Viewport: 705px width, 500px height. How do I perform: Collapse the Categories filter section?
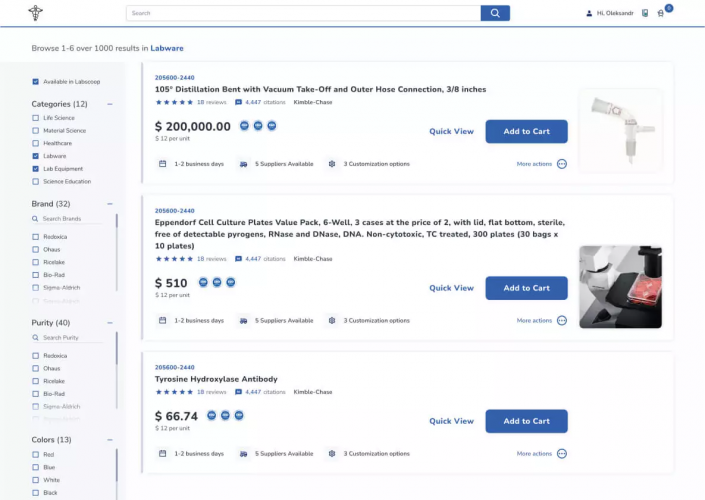point(110,104)
